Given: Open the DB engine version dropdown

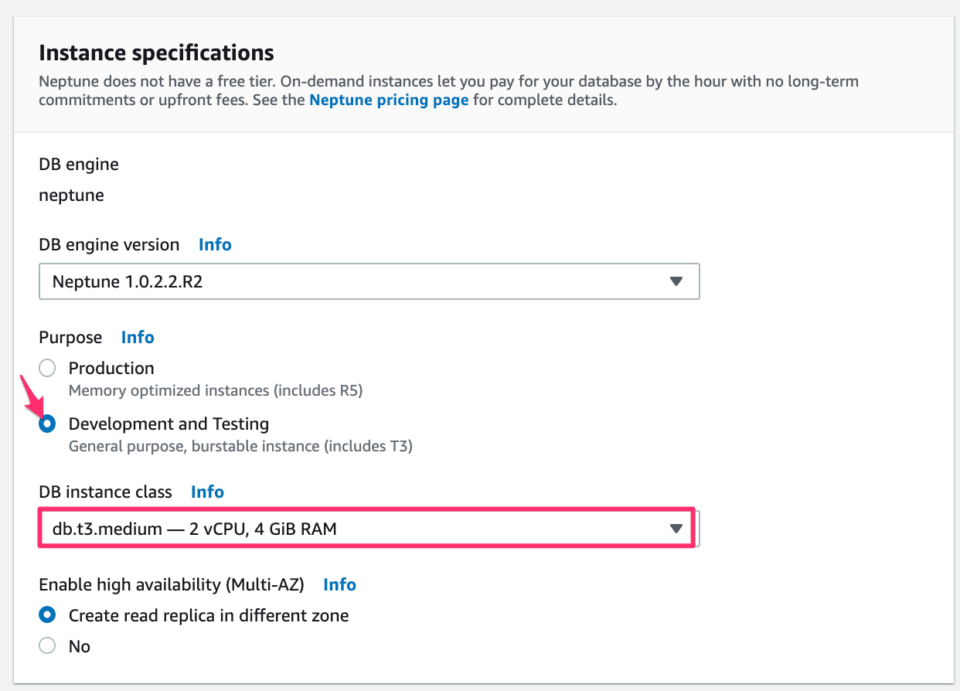Looking at the screenshot, I should pos(369,282).
